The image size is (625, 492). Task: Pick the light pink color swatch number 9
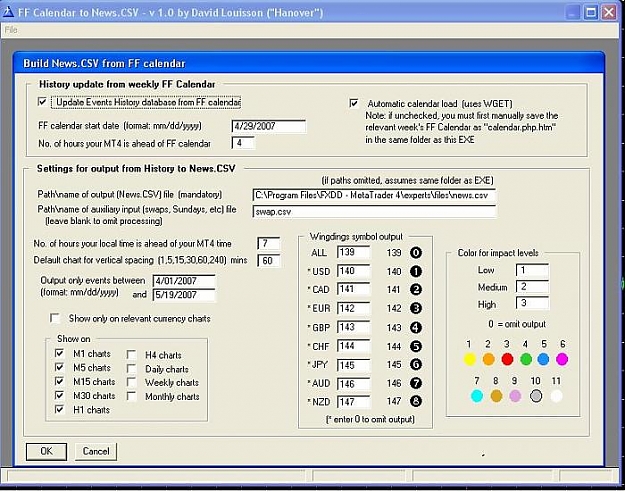(x=515, y=396)
